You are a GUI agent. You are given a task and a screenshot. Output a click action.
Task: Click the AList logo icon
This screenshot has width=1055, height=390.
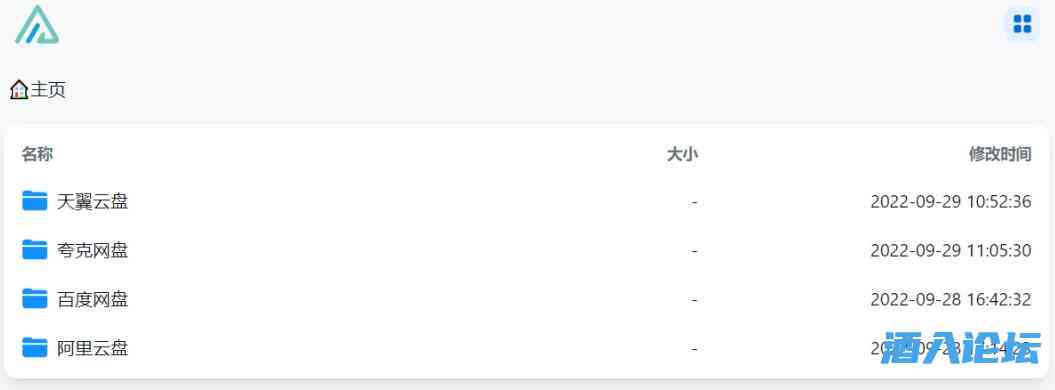coord(37,25)
